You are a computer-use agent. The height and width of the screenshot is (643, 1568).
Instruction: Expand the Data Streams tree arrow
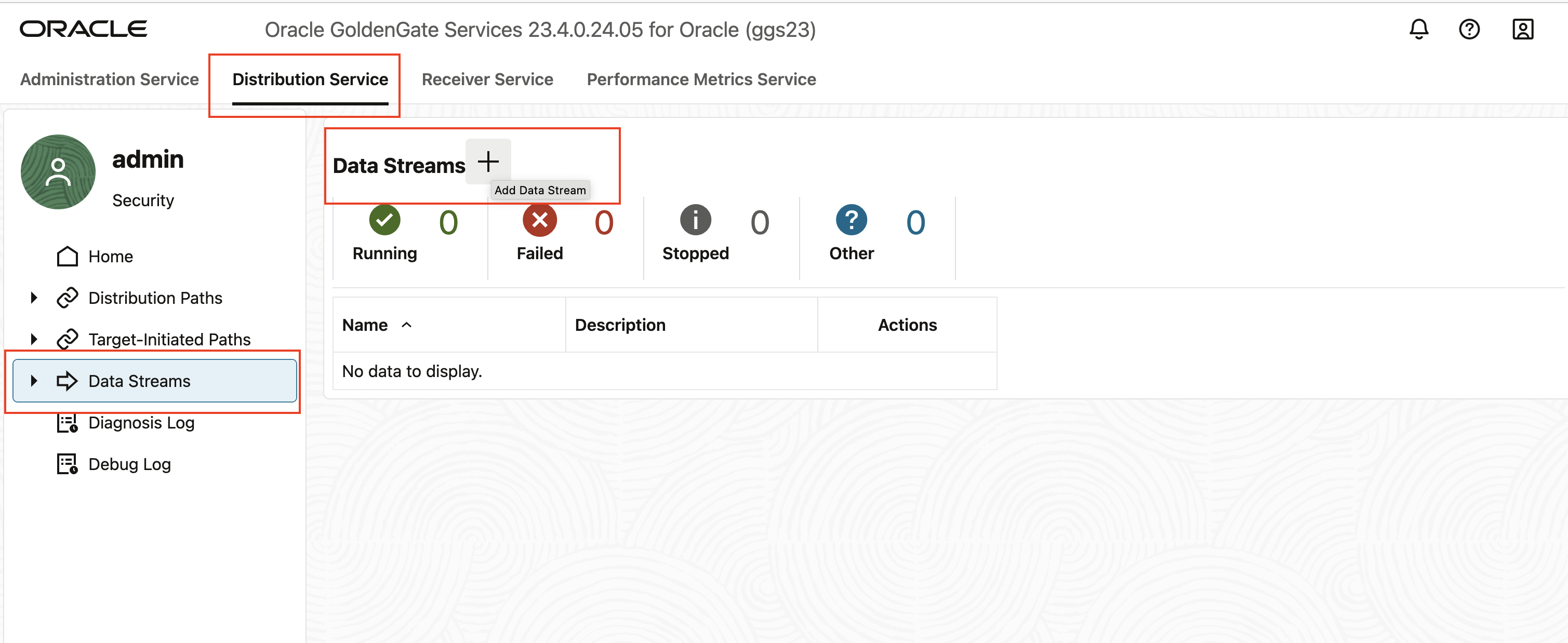click(x=34, y=381)
